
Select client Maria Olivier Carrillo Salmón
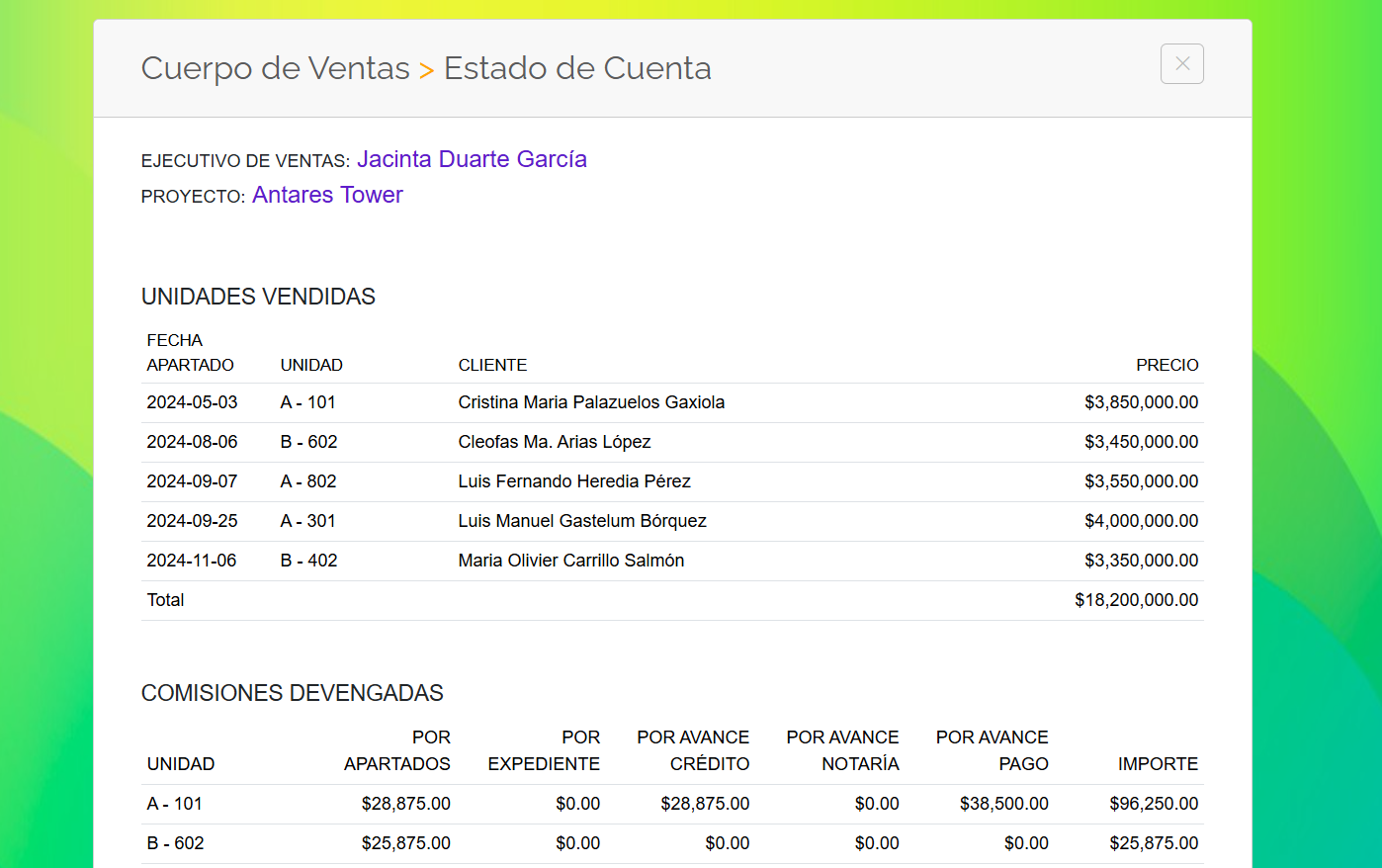(x=570, y=561)
